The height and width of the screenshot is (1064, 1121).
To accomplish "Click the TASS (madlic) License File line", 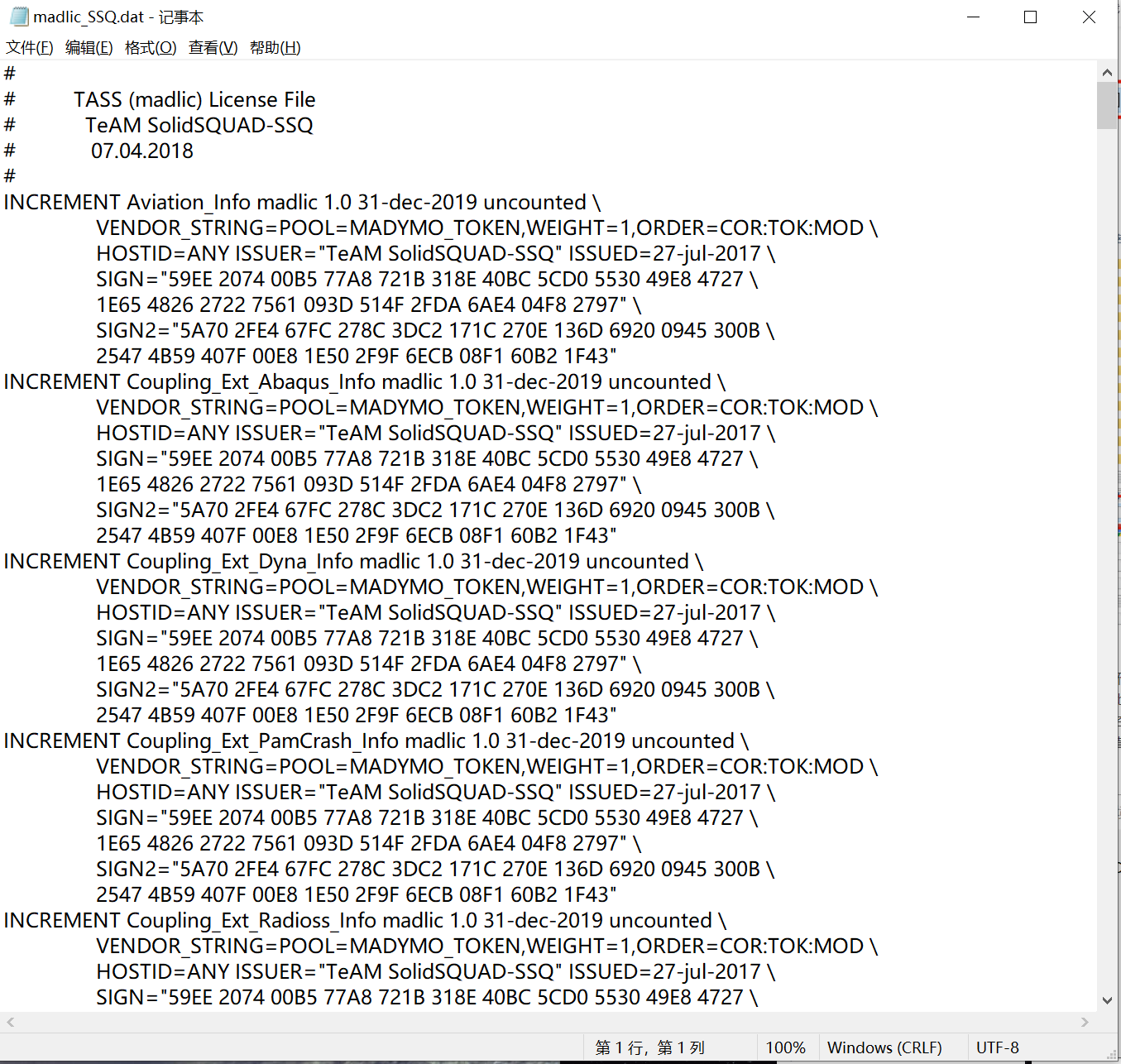I will click(x=194, y=100).
